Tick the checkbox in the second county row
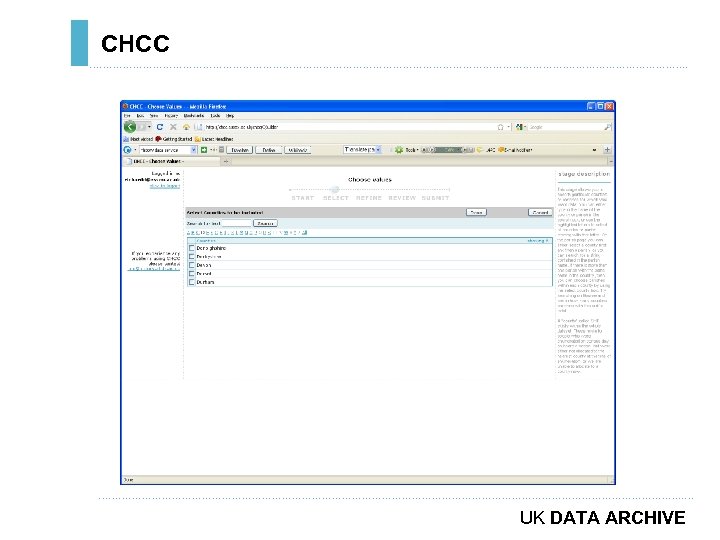 click(x=192, y=257)
